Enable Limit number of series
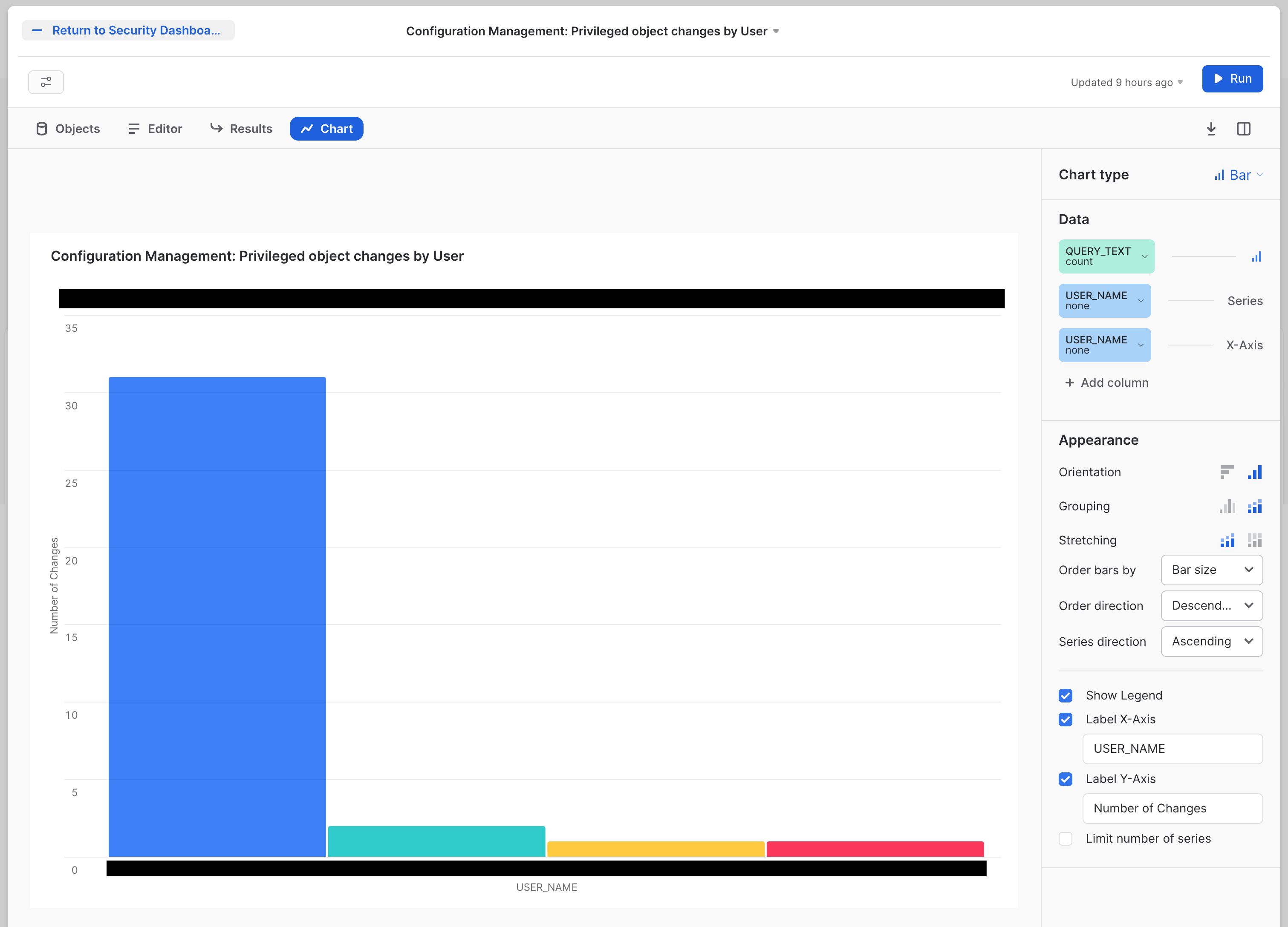 (x=1066, y=838)
